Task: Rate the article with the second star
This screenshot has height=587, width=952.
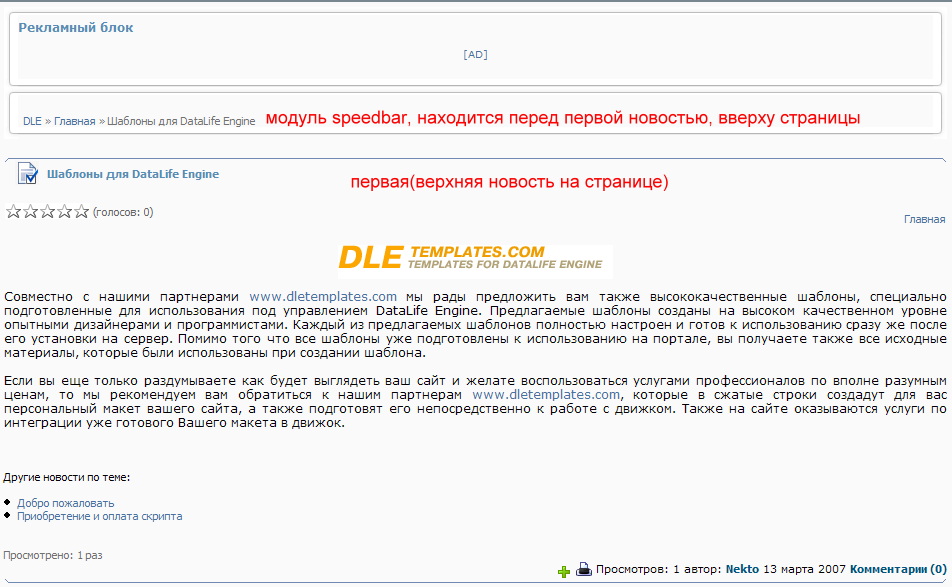Action: click(x=30, y=212)
